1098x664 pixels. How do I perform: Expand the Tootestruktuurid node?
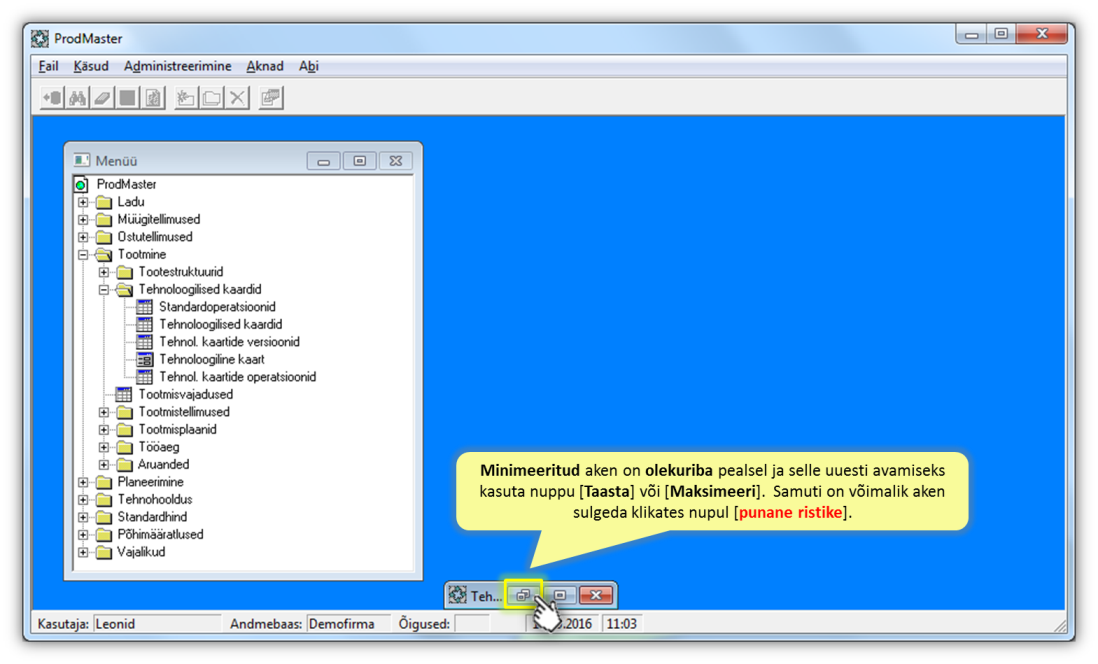point(104,272)
